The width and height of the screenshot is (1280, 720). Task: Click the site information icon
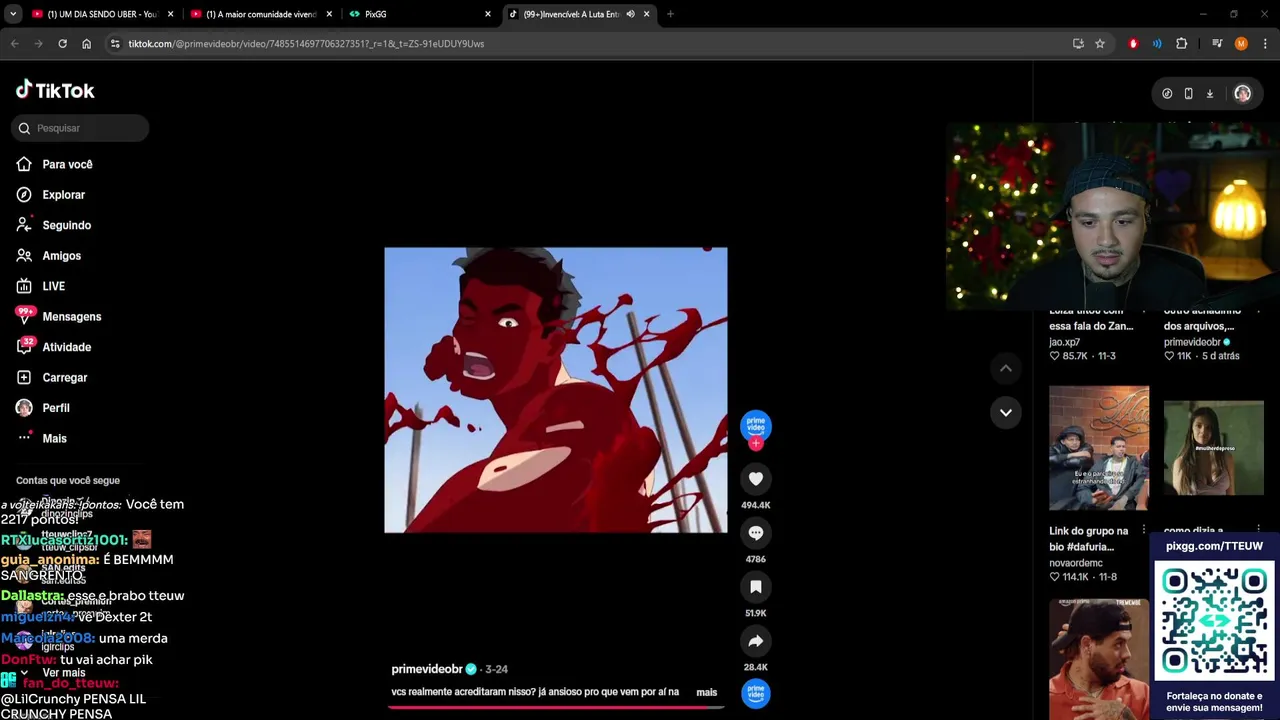115,44
